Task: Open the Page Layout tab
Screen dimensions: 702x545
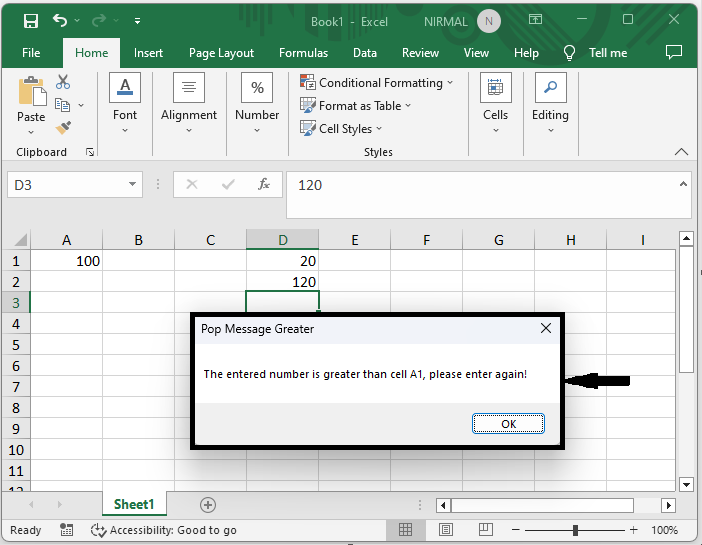Action: coord(221,53)
